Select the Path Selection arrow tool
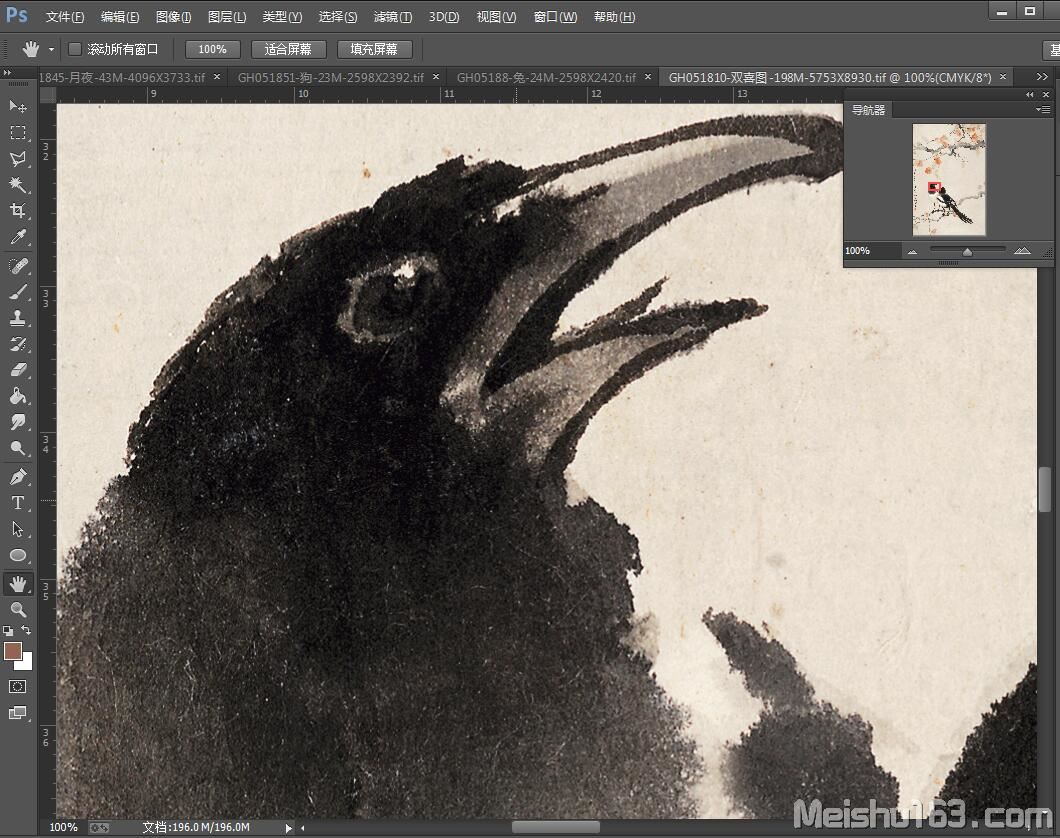Viewport: 1060px width, 838px height. click(x=18, y=529)
